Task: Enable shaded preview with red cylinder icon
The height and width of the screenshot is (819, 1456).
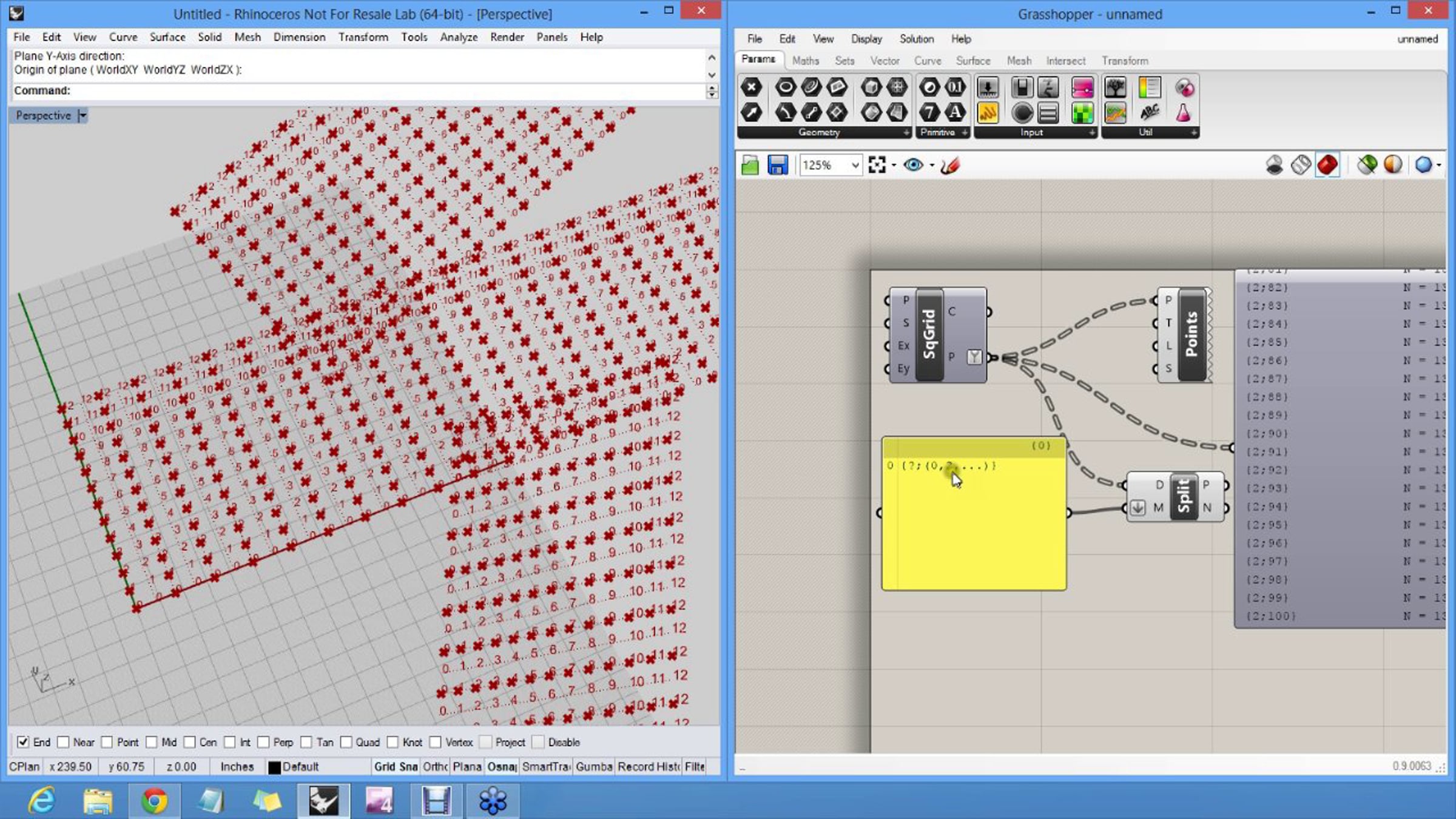Action: click(x=1327, y=165)
